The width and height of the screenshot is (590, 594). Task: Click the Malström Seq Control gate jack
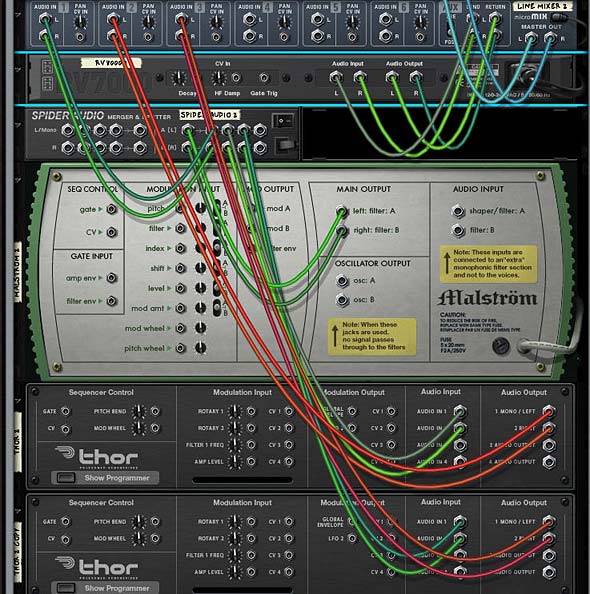point(111,209)
